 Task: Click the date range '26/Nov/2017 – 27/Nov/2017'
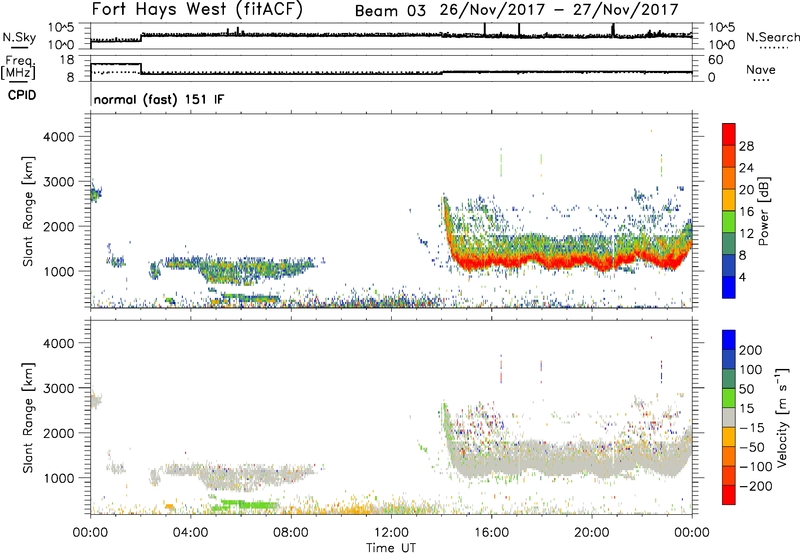[559, 10]
